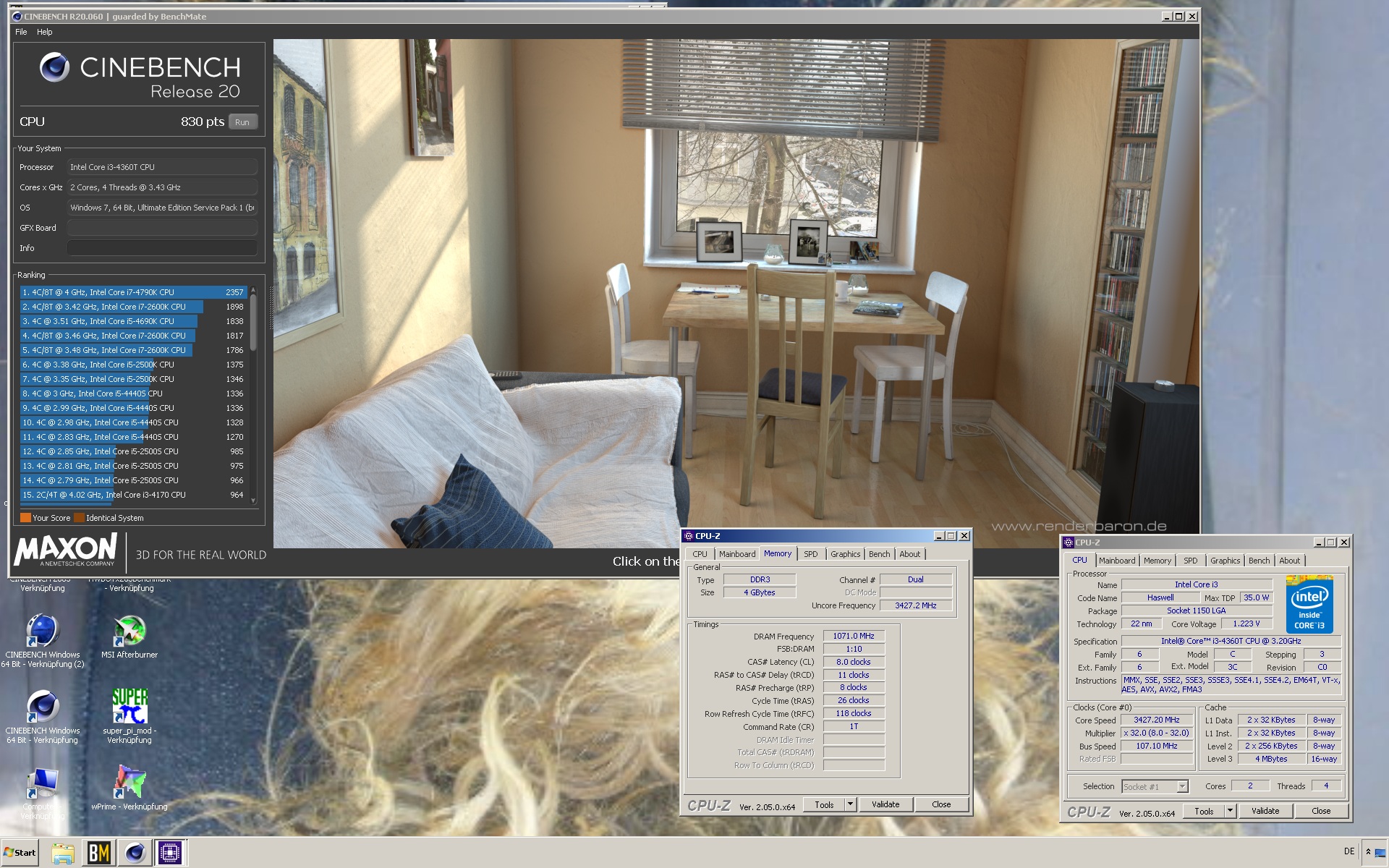Open the File menu in Cinebench
The width and height of the screenshot is (1389, 868).
pyautogui.click(x=21, y=32)
